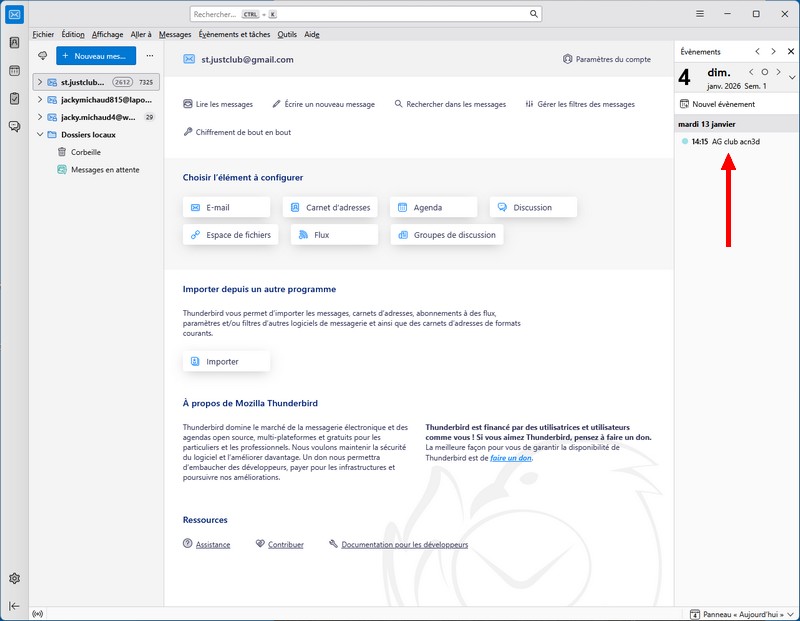Open the Address Book from the left sidebar
The height and width of the screenshot is (621, 800).
tap(15, 43)
